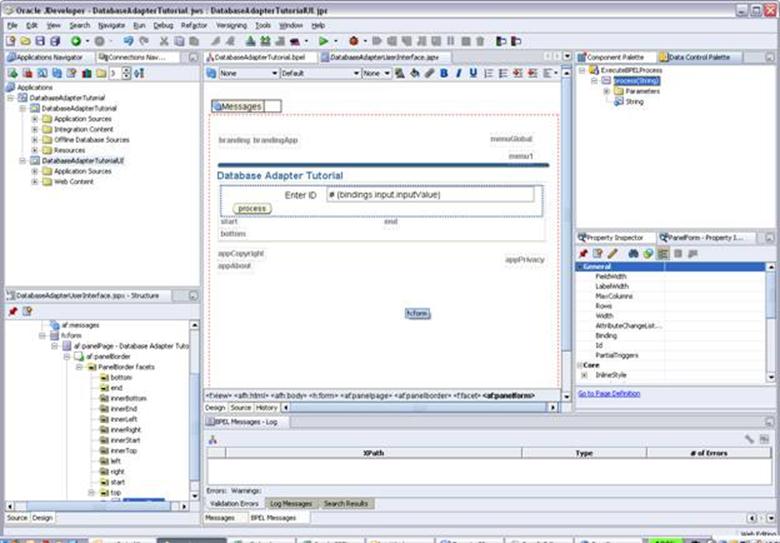Click the bulleted list formatting icon
The height and width of the screenshot is (543, 780).
pos(503,74)
